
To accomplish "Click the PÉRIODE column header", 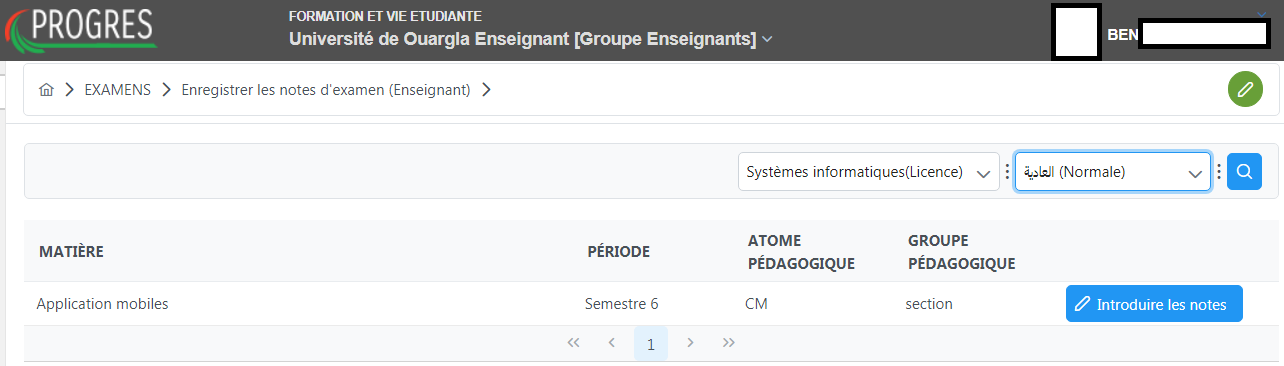I will (618, 251).
